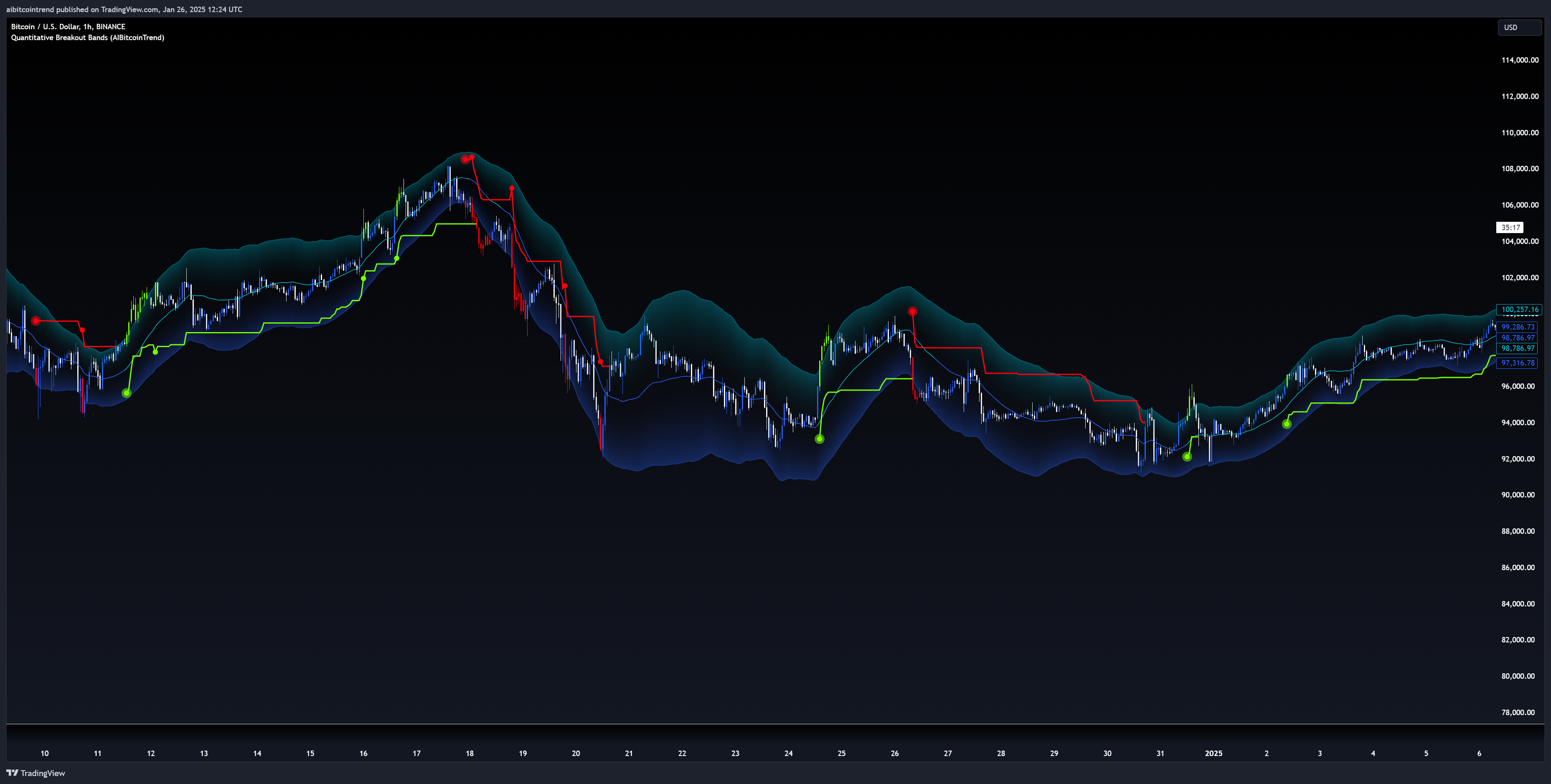Click date 26 on the time axis
The height and width of the screenshot is (784, 1551).
pos(895,753)
